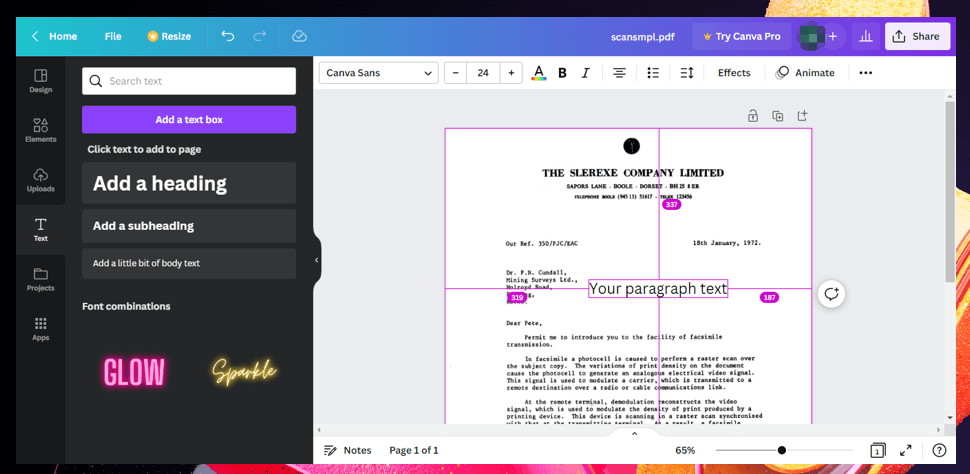Click the 65% zoom level
Viewport: 970px width, 474px height.
coord(685,450)
